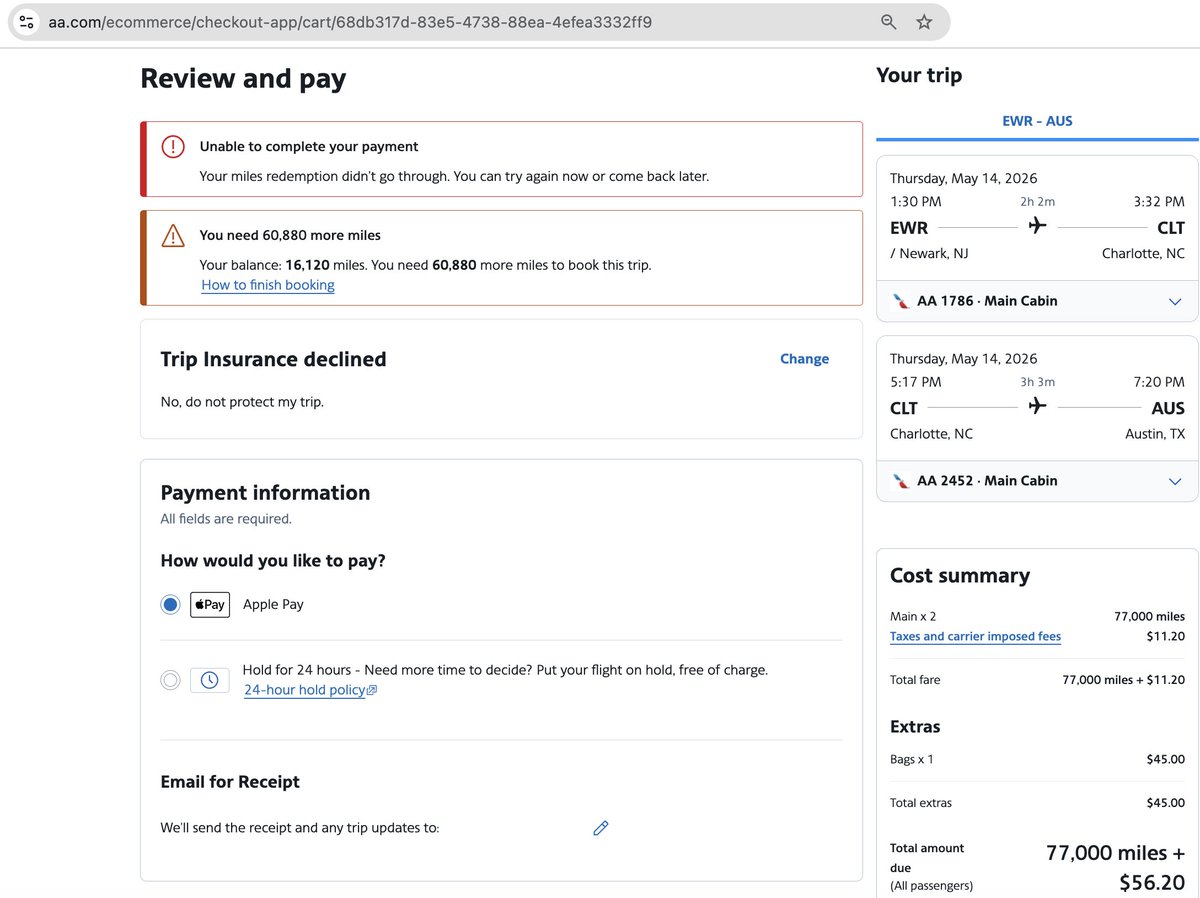This screenshot has height=898, width=1200.
Task: Click the Review and pay heading
Action: pos(243,78)
